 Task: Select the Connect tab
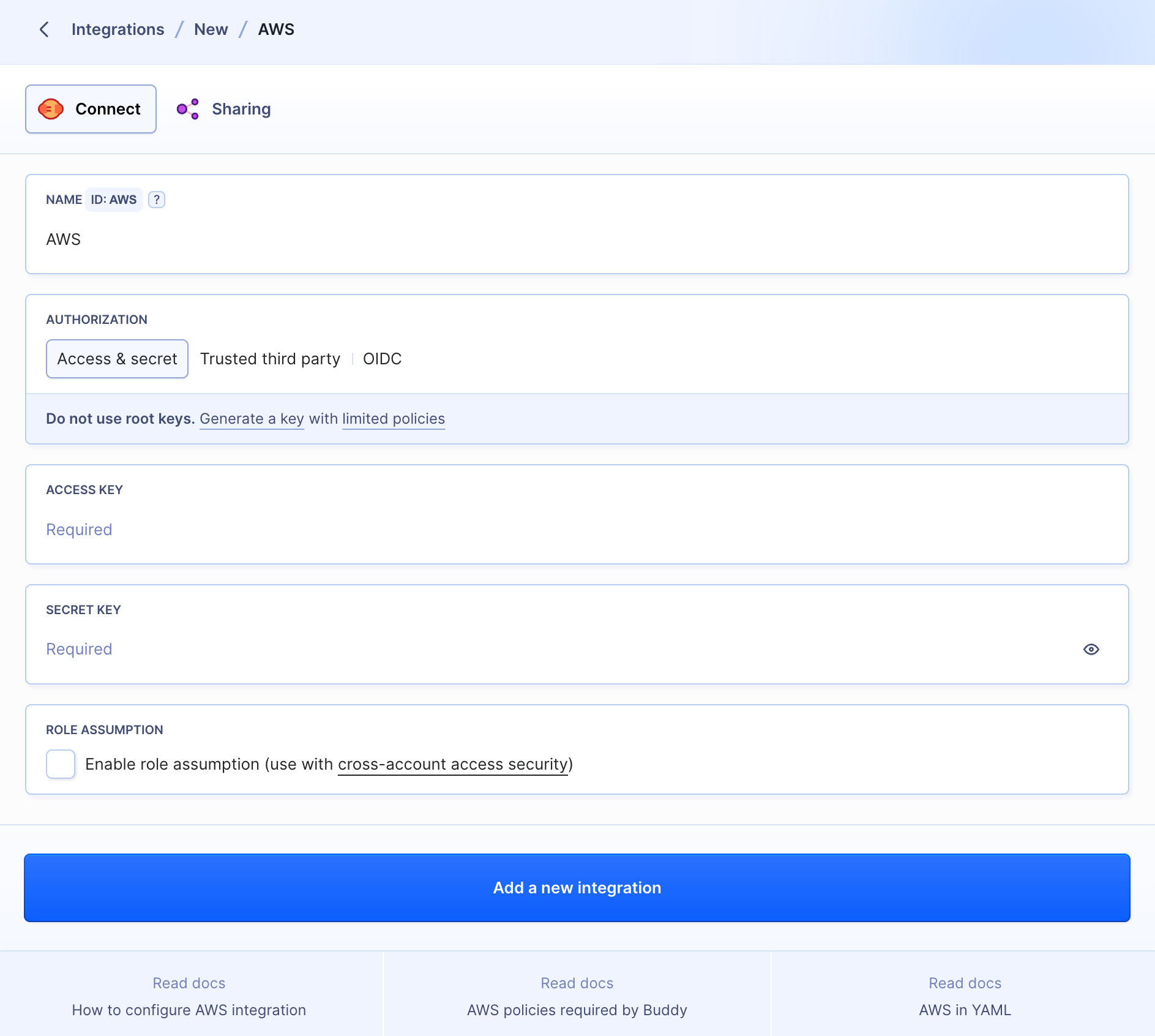(x=91, y=109)
